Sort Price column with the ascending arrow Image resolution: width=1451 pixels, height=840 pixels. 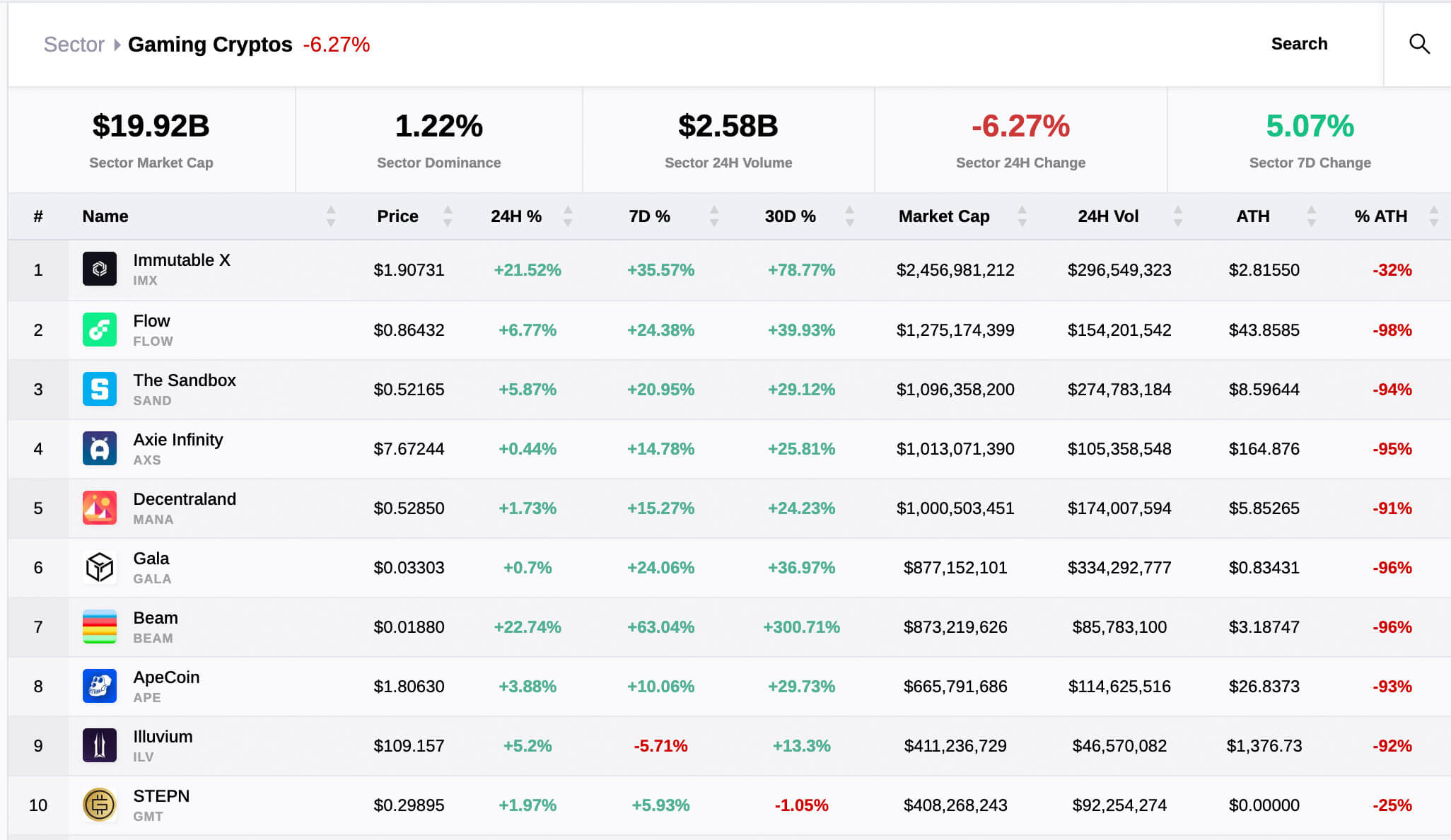tap(448, 210)
